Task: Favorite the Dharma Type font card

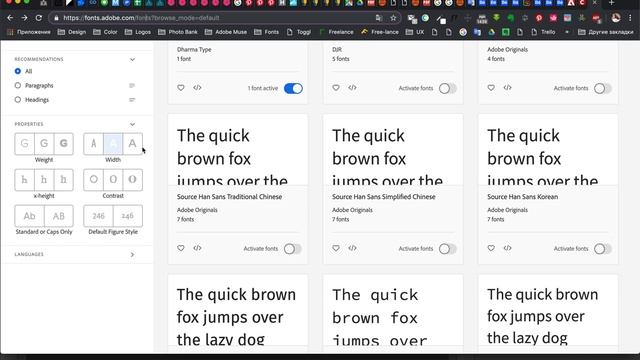Action: [x=181, y=88]
